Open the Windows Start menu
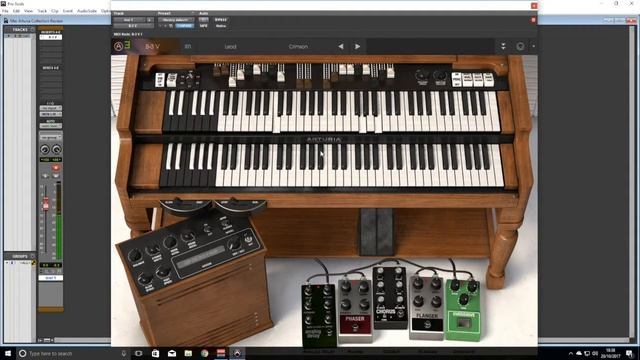 pyautogui.click(x=7, y=353)
